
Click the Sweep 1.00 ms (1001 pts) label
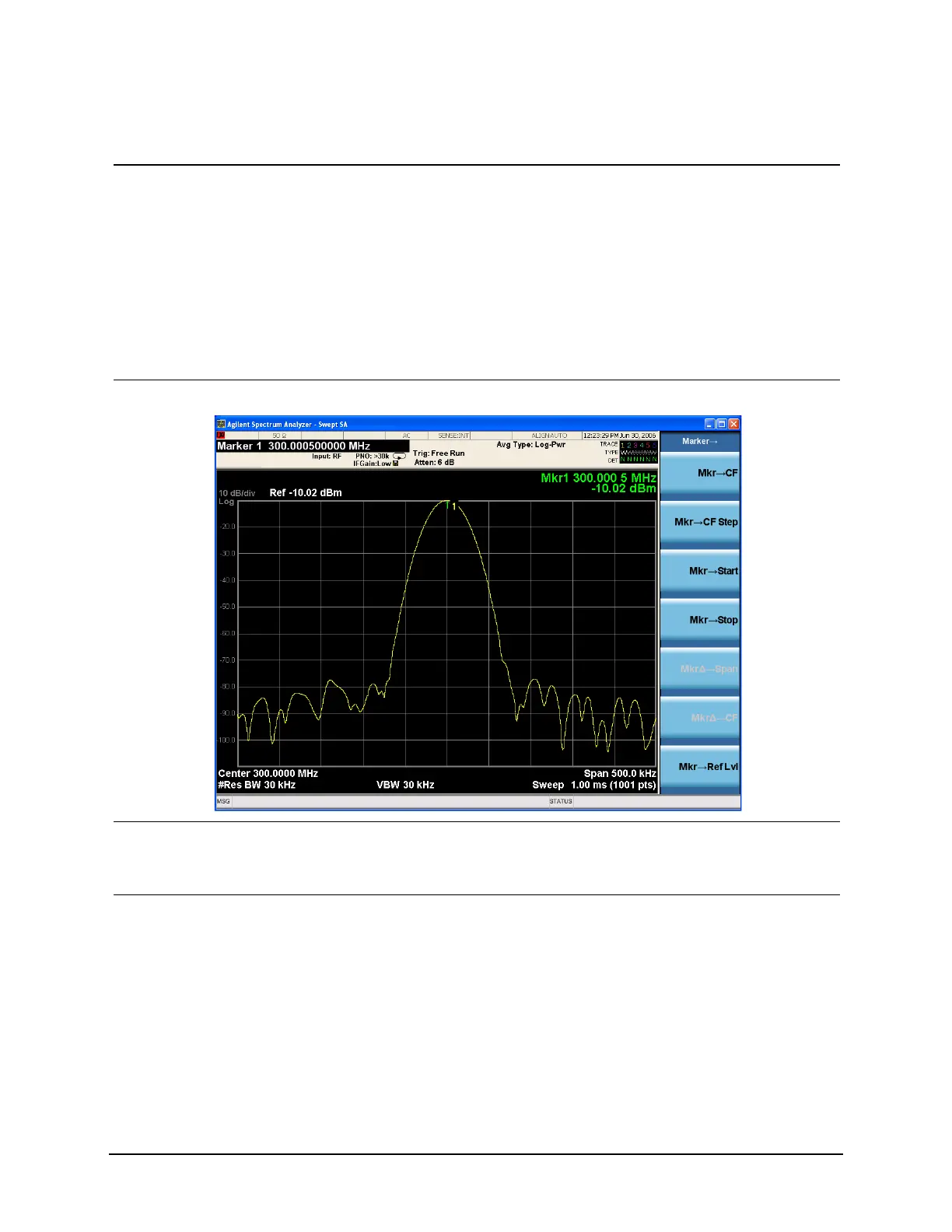594,785
